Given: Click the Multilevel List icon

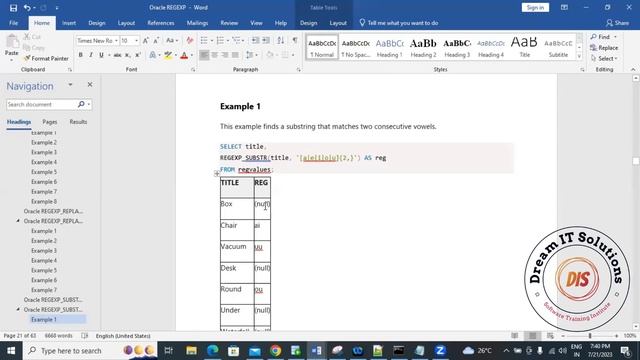Looking at the screenshot, I should click(236, 40).
